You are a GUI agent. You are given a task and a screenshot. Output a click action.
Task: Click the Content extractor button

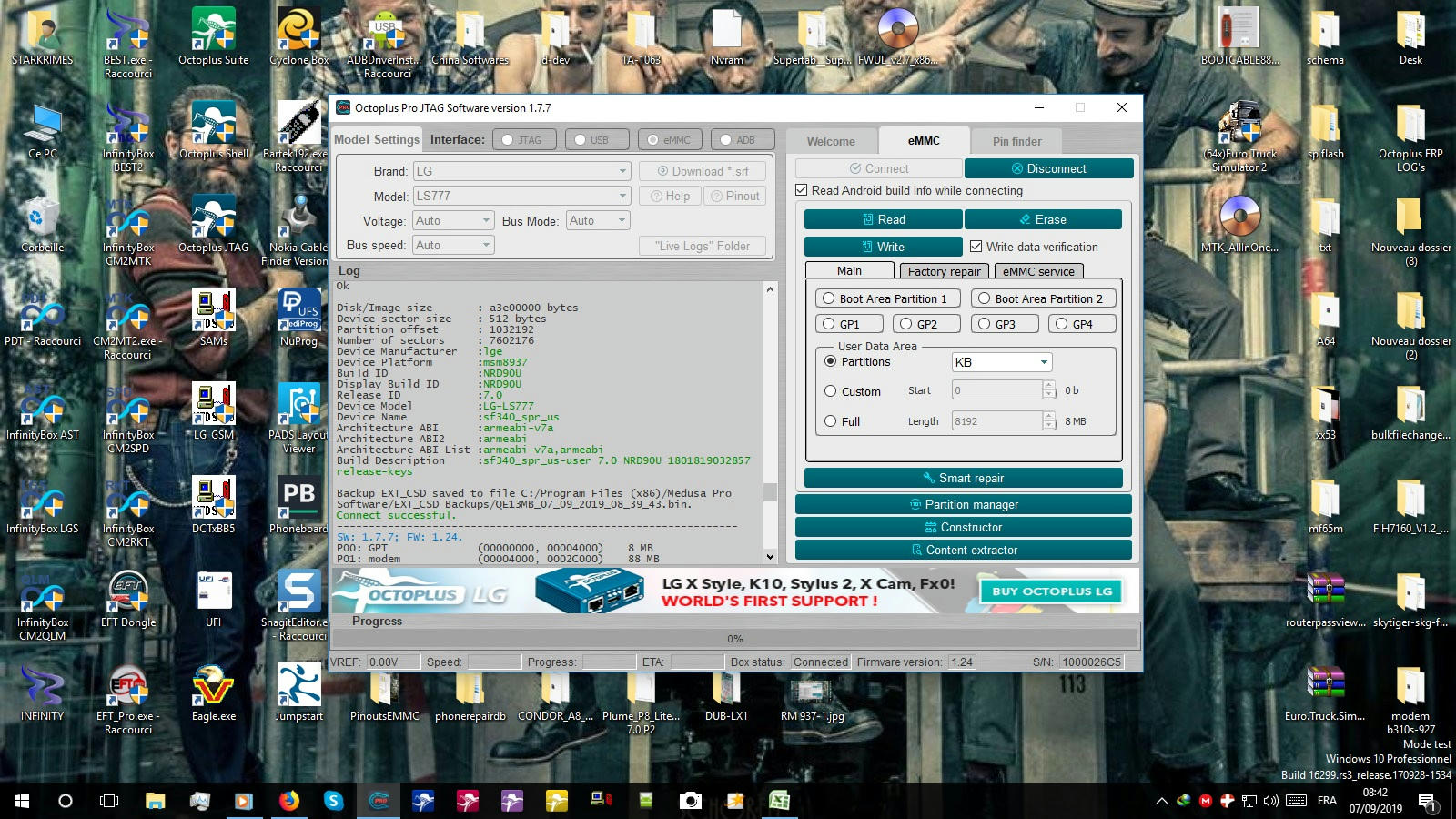(x=963, y=550)
